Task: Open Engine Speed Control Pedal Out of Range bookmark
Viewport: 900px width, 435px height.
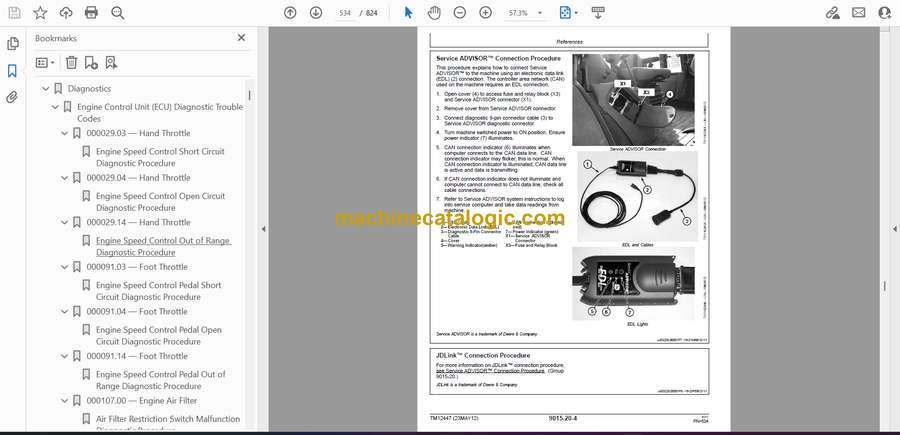Action: point(161,380)
